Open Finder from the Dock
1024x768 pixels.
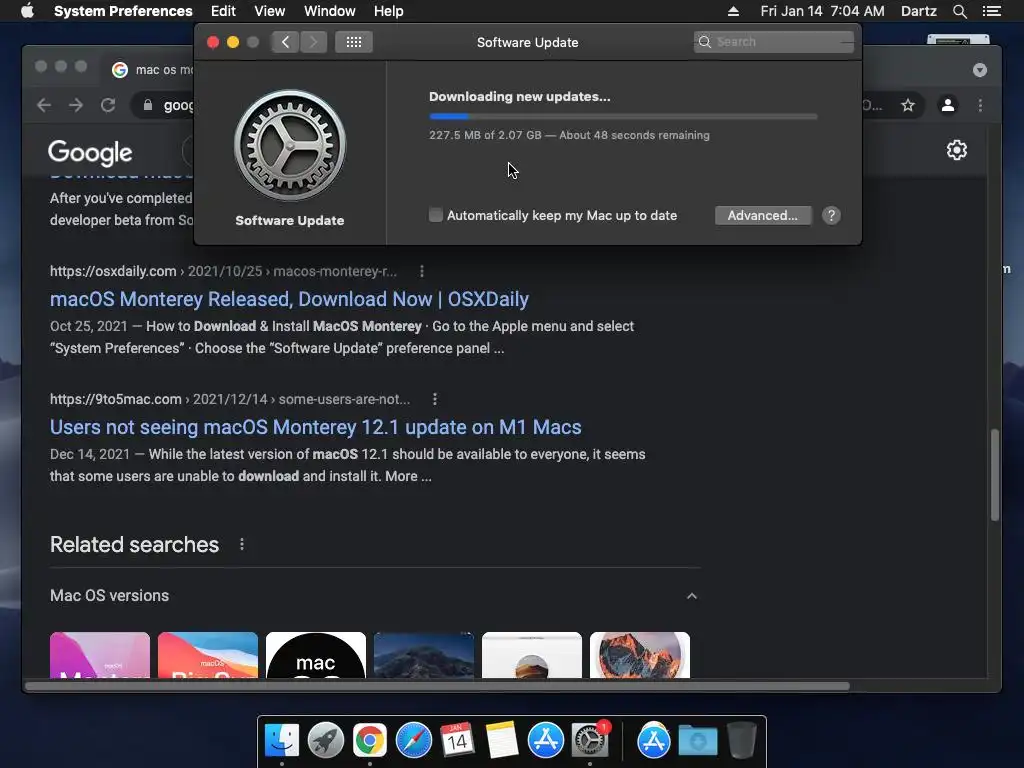pyautogui.click(x=282, y=741)
